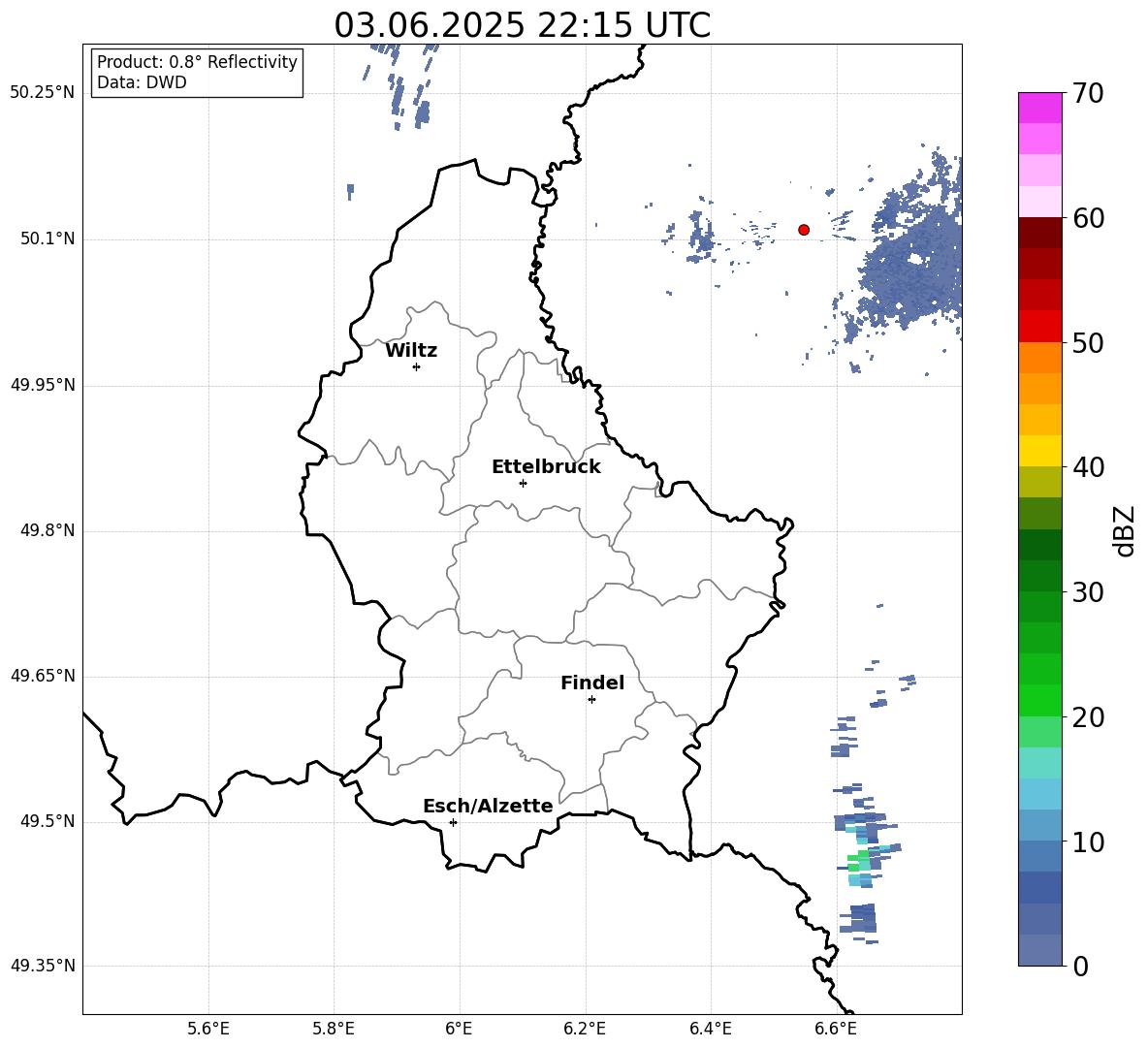Click the 6.4°E longitude label

tap(710, 1029)
